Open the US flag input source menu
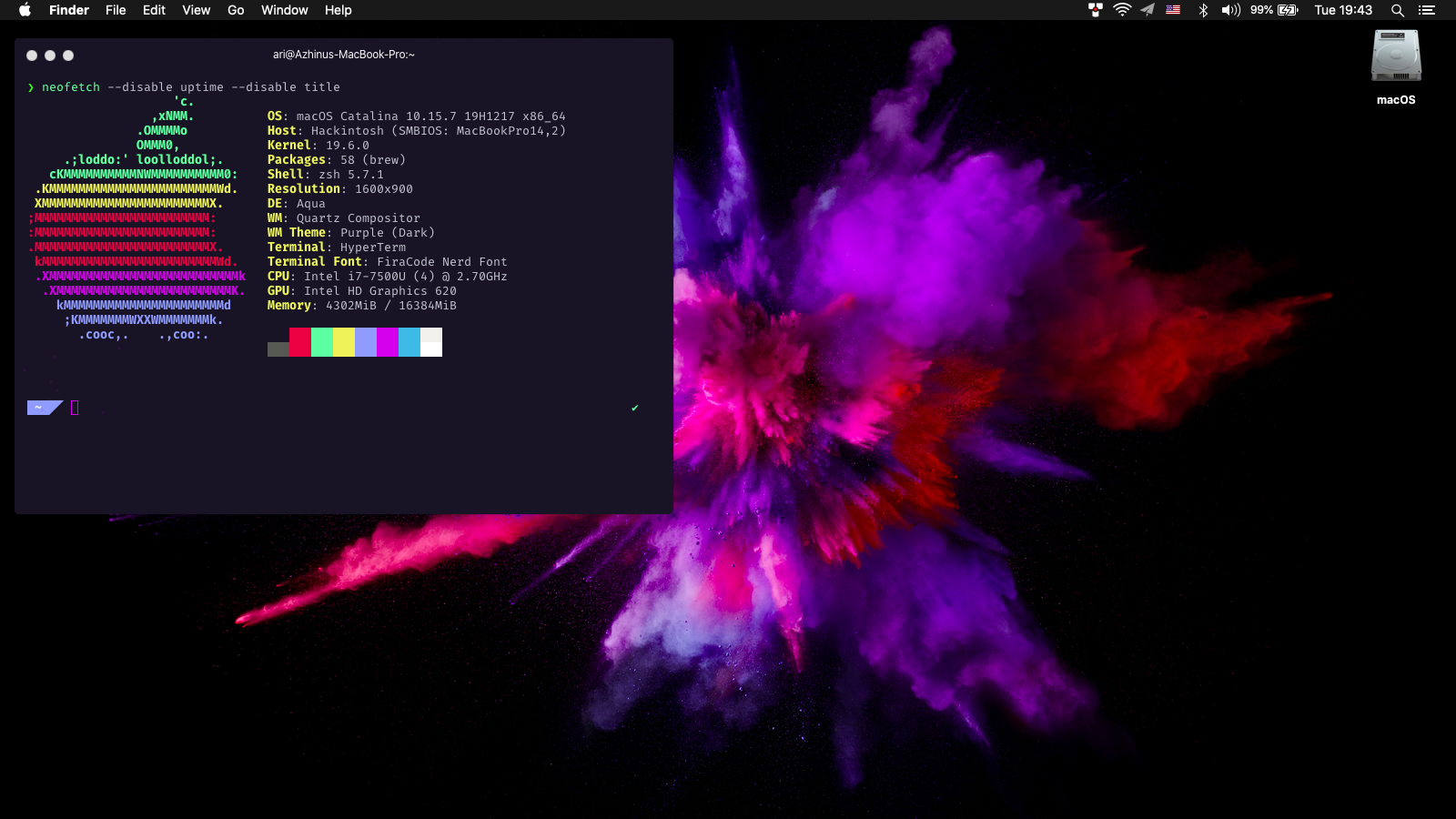The image size is (1456, 819). click(1173, 10)
